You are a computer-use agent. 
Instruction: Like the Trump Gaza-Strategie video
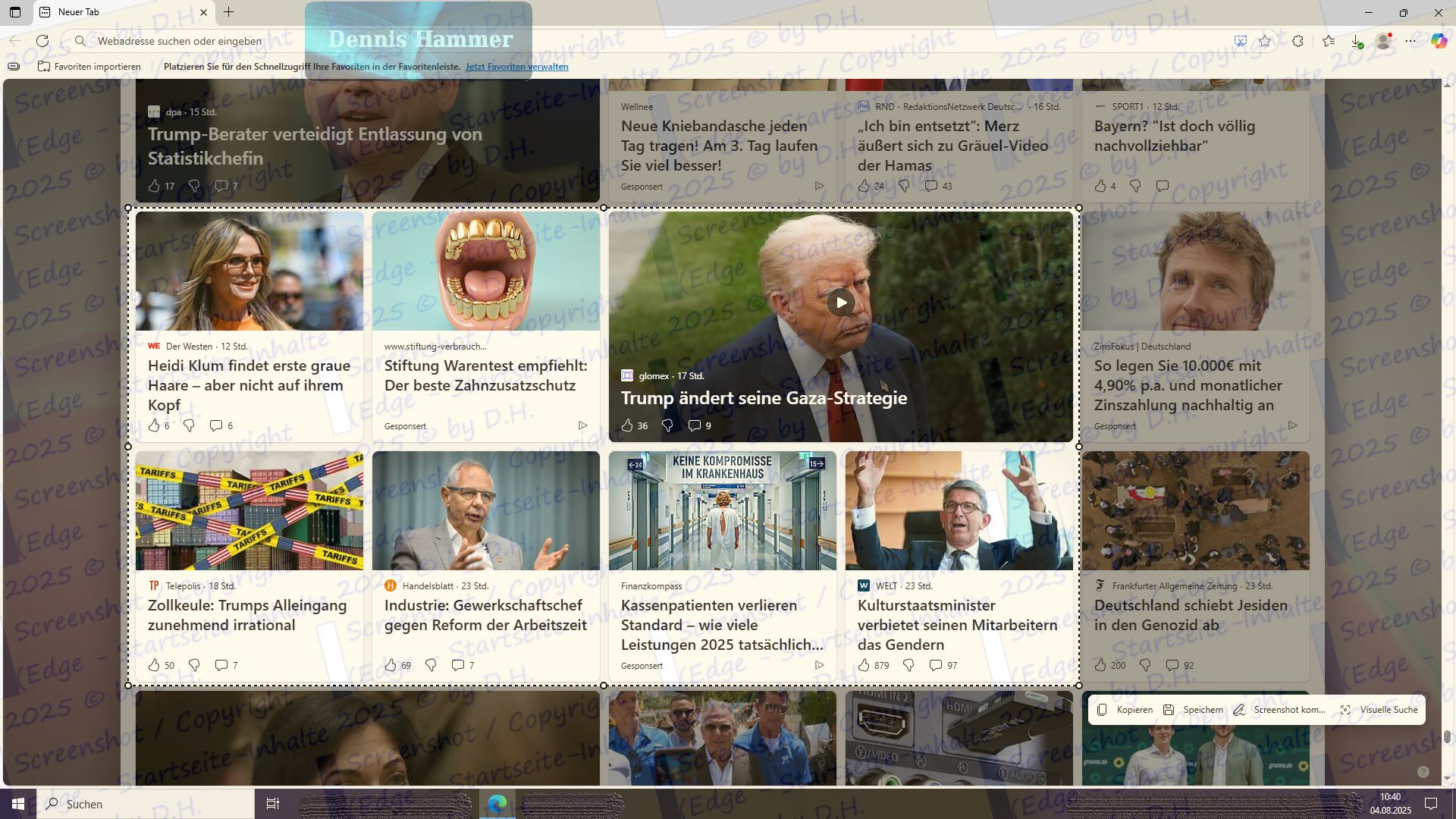click(x=627, y=425)
